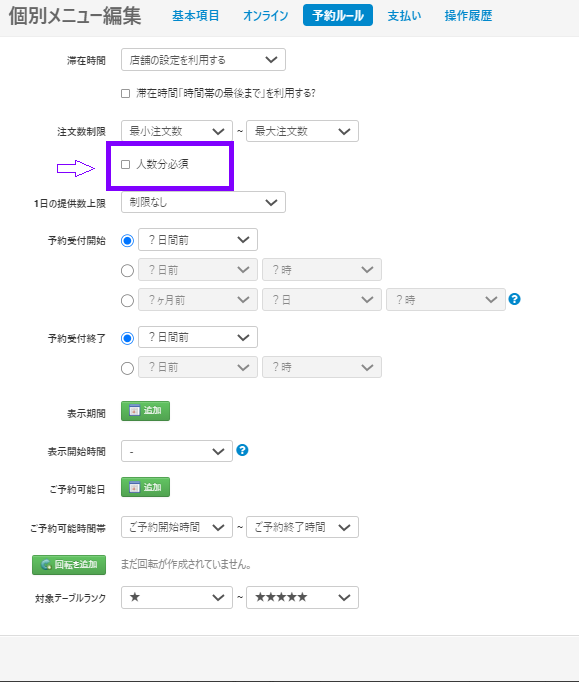This screenshot has width=579, height=682.
Task: Open the ご予約開始時間 dropdown
Action: point(177,527)
